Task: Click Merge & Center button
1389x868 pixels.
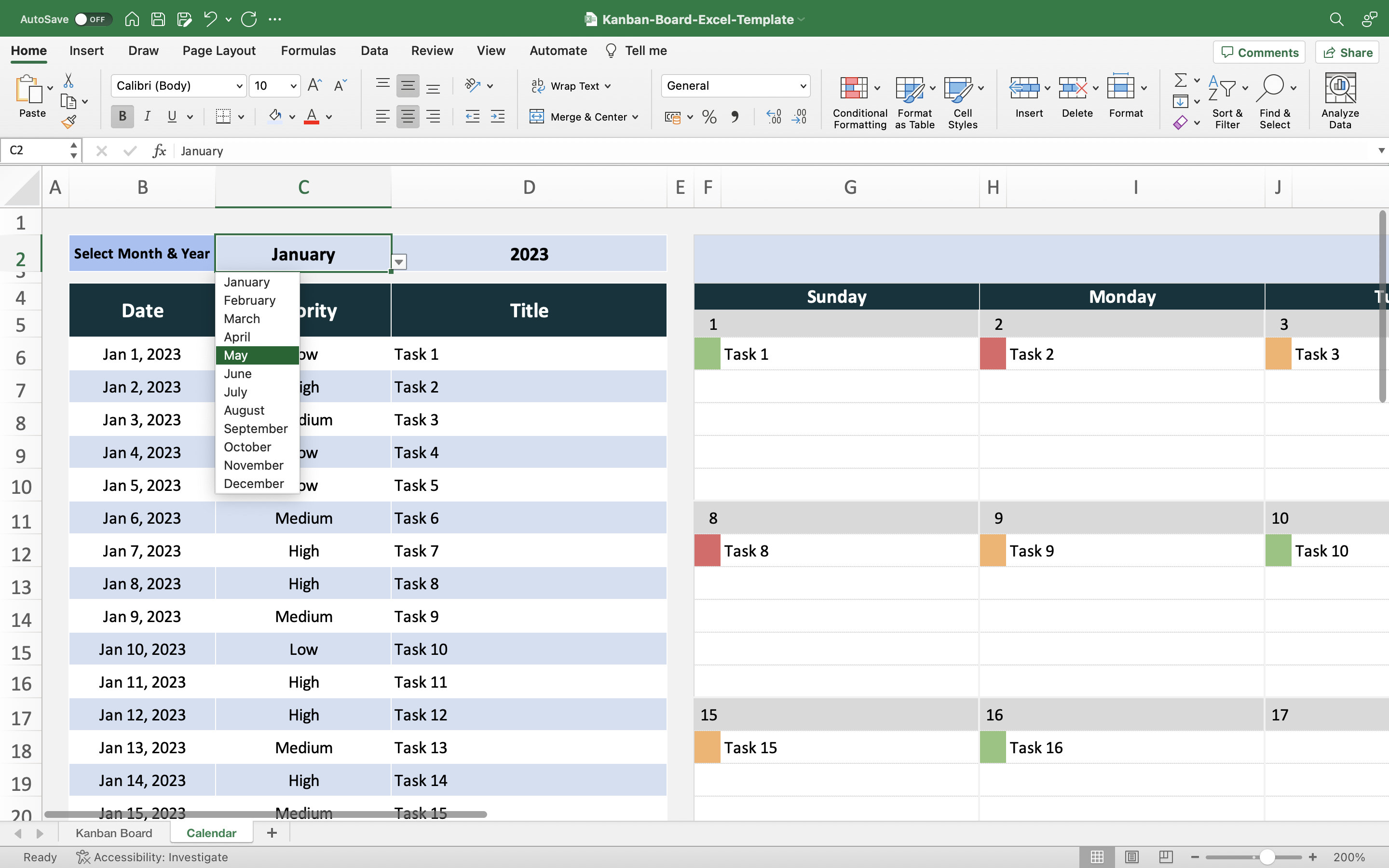Action: tap(584, 117)
